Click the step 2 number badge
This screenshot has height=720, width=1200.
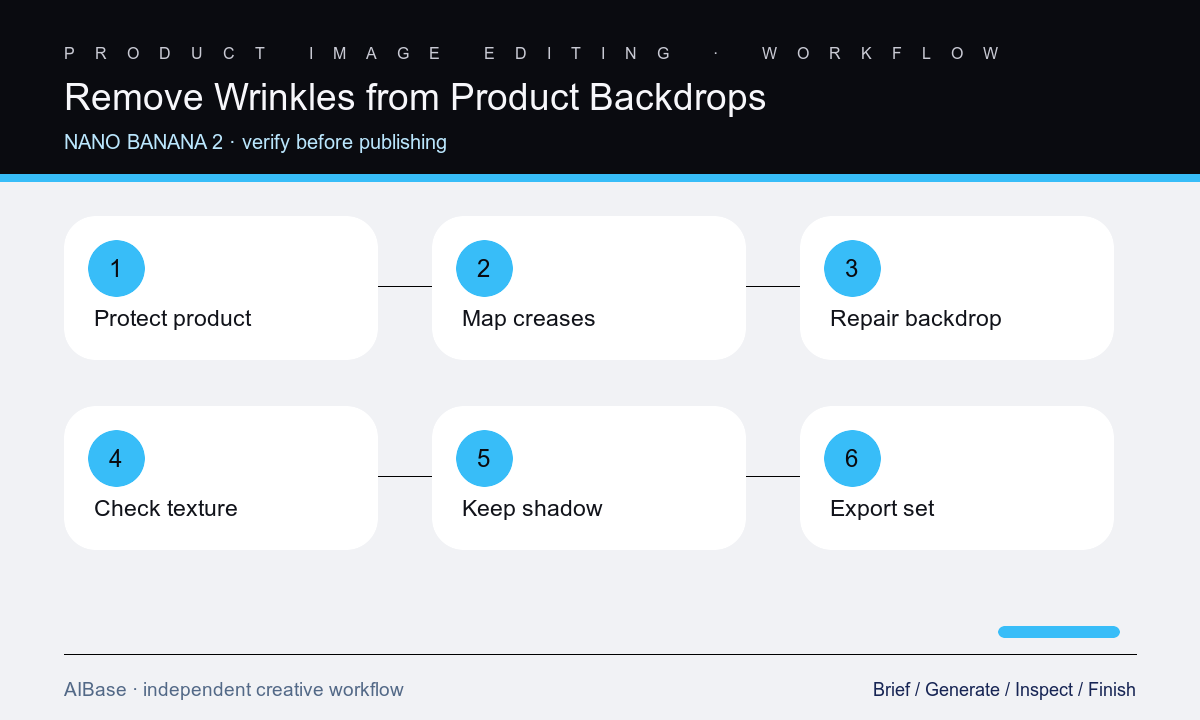coord(484,268)
